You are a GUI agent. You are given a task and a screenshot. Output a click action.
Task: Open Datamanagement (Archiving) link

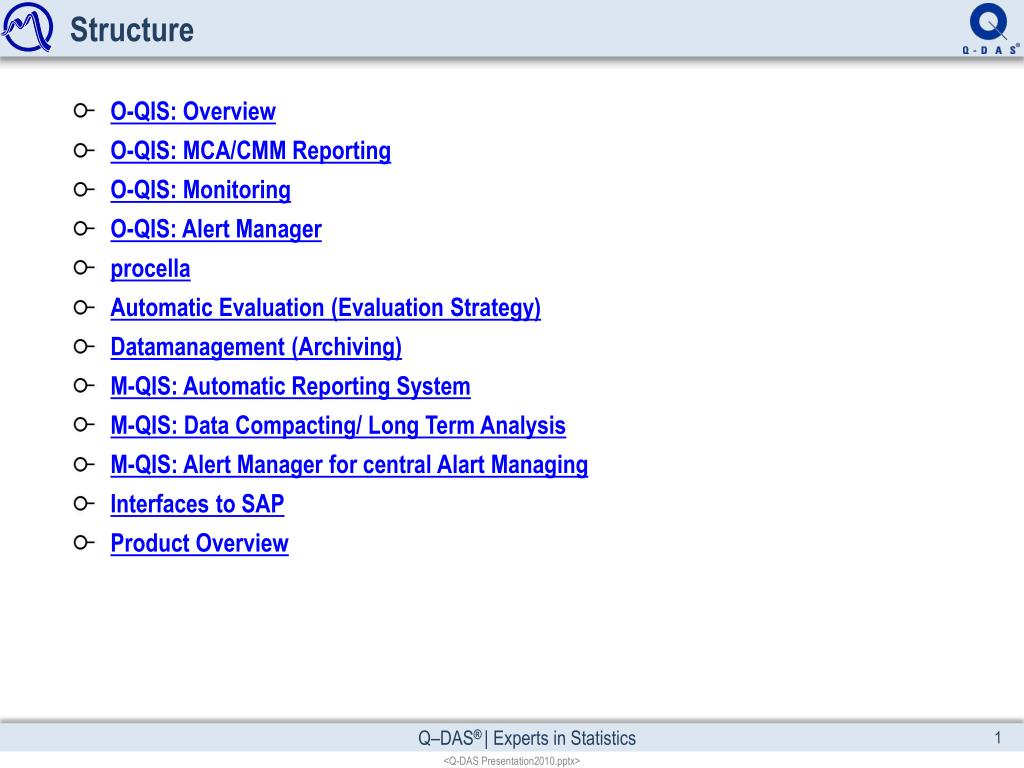256,347
